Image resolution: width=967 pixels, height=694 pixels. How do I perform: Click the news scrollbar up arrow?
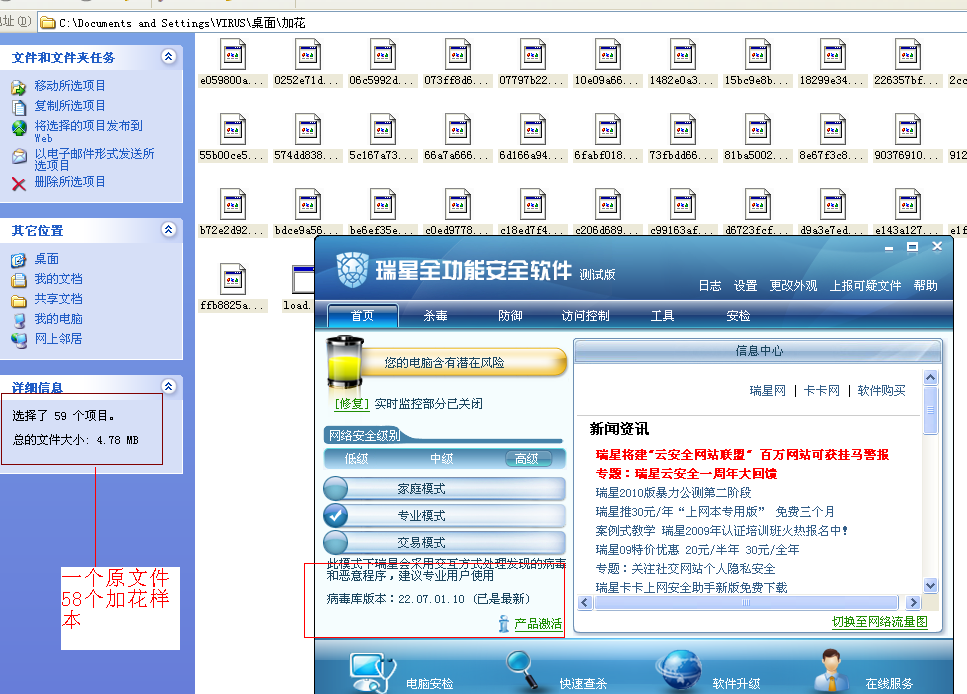[x=931, y=377]
